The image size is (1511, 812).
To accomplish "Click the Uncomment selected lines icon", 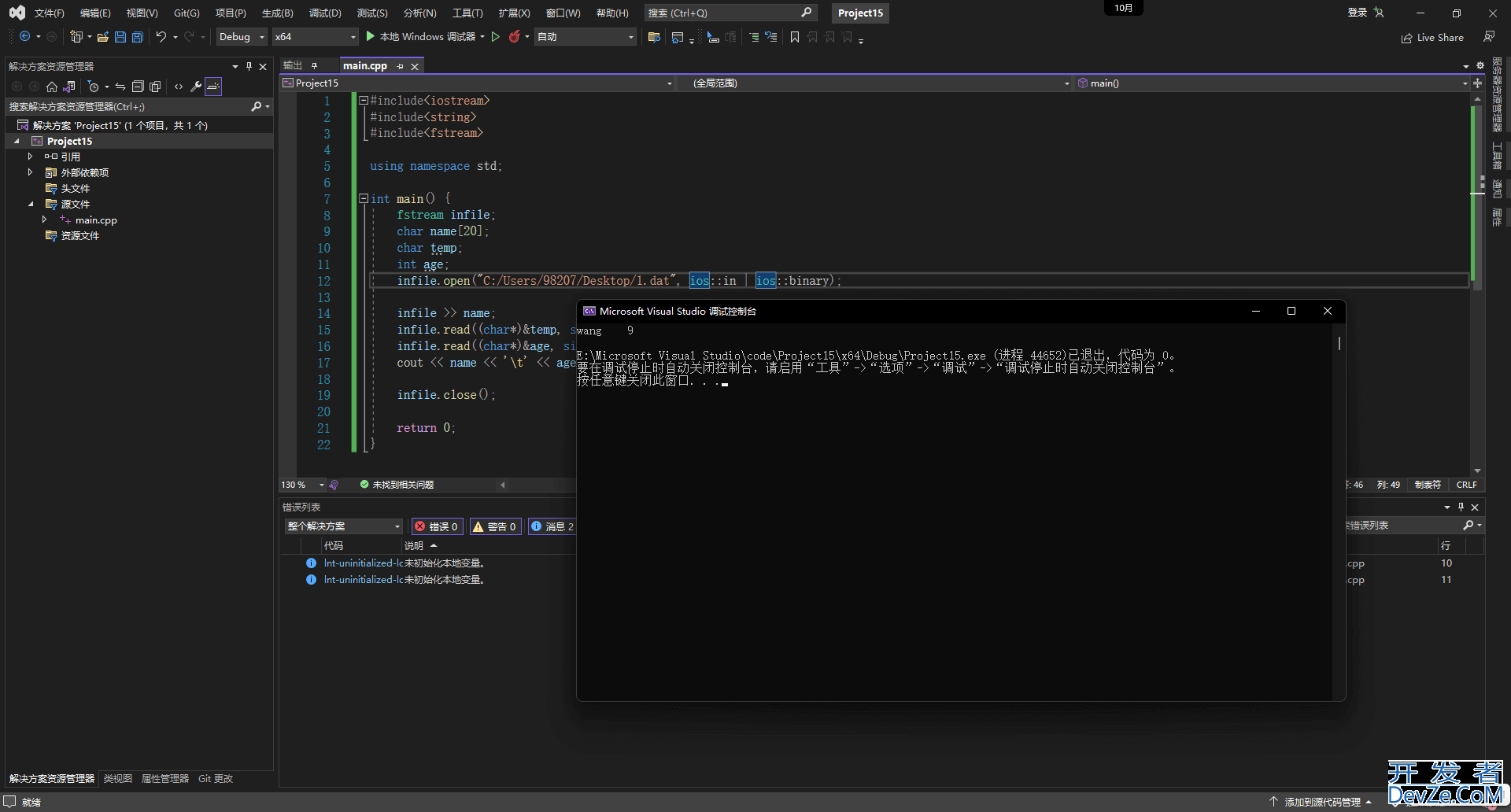I will (x=771, y=37).
